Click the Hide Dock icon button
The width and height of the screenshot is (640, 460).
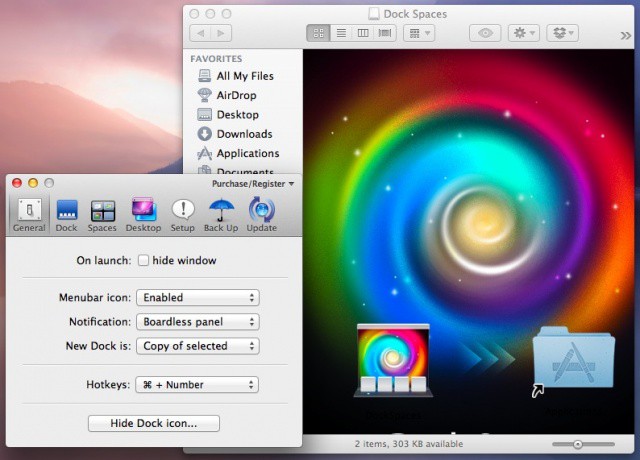[x=153, y=424]
